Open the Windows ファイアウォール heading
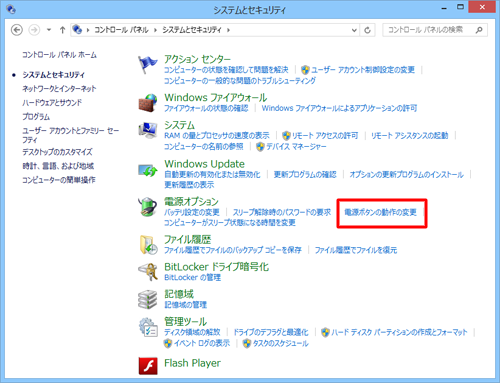 click(216, 98)
